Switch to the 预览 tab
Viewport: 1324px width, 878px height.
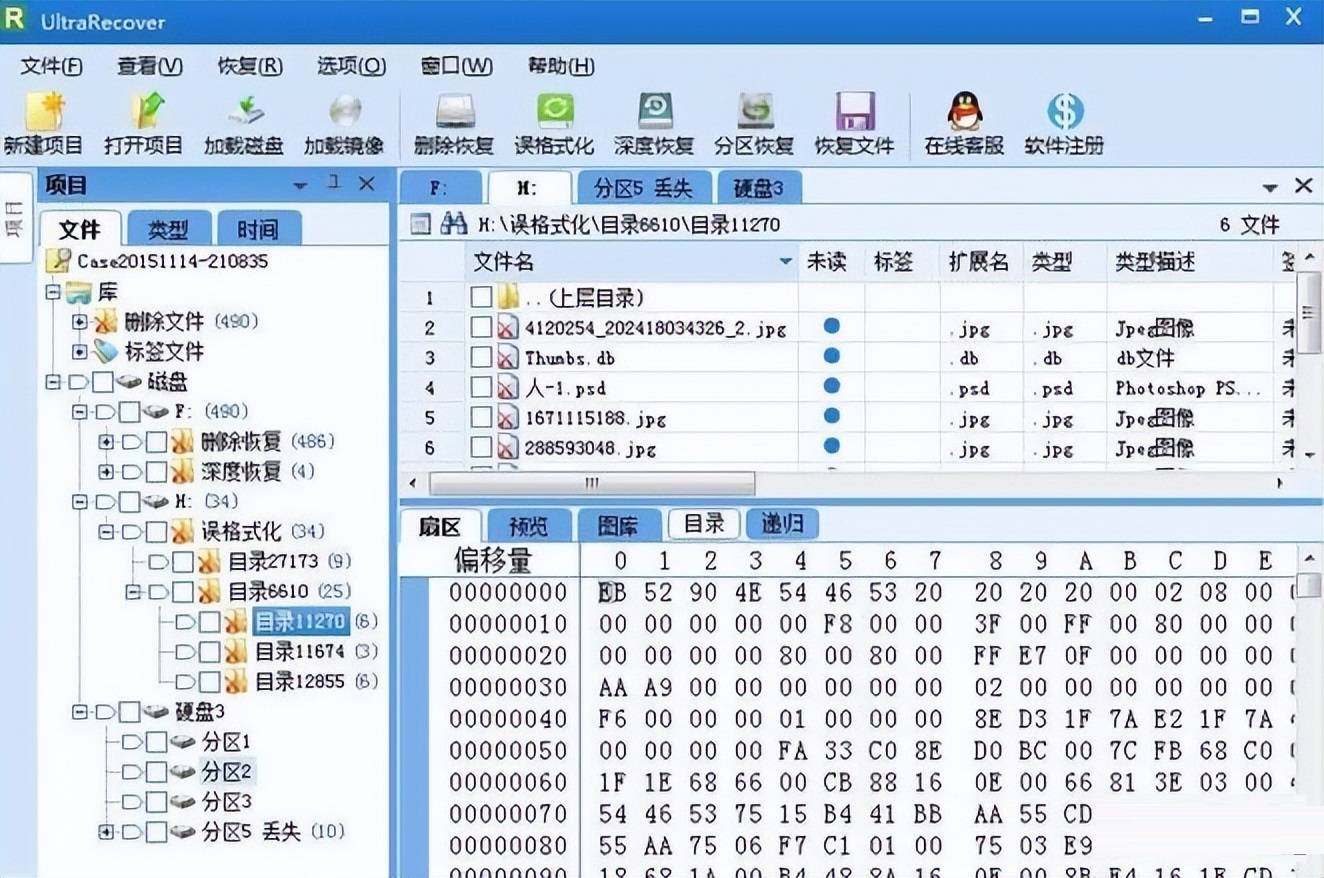[528, 526]
